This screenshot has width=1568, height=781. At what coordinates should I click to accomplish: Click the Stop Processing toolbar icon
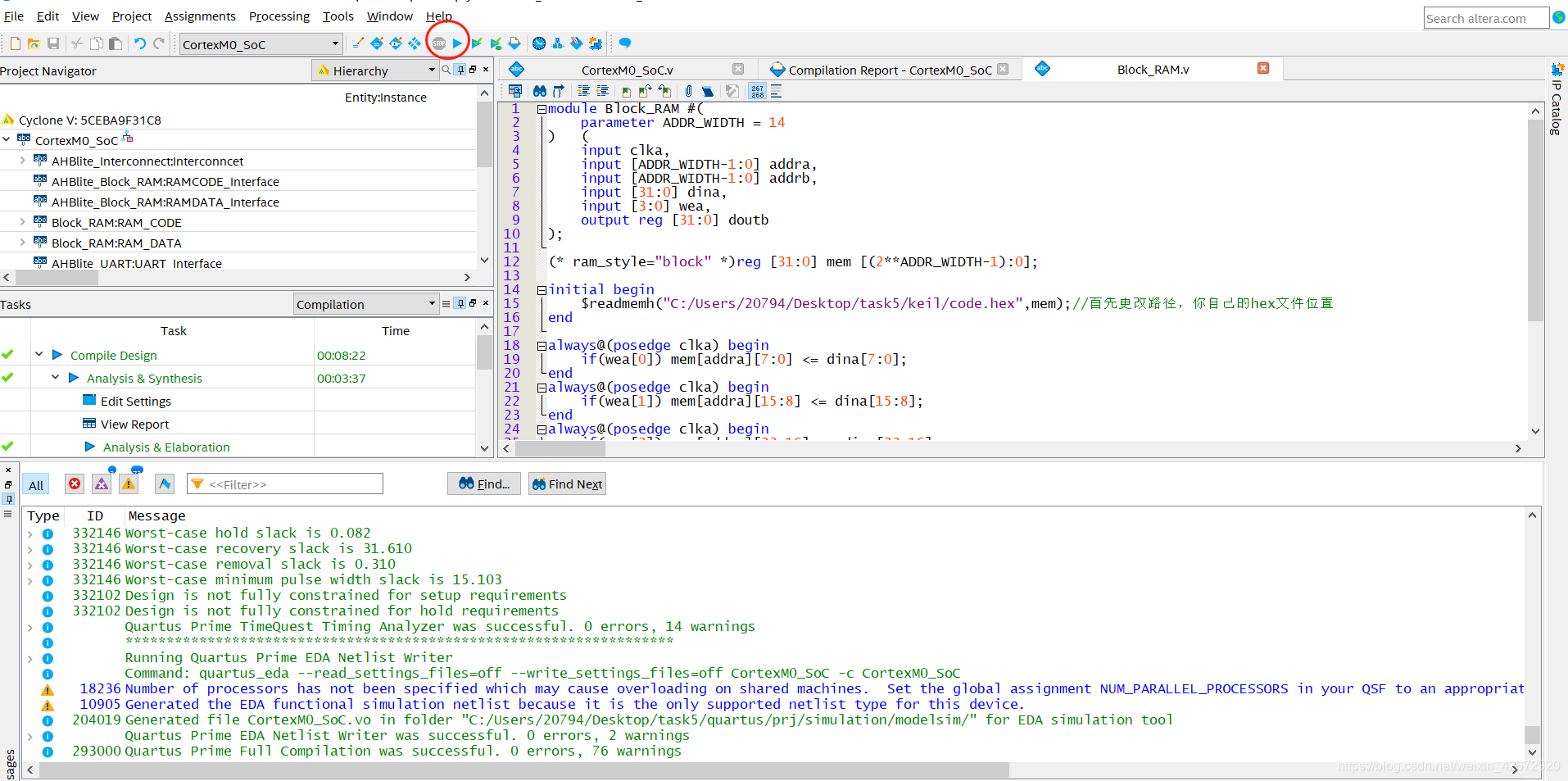(x=439, y=43)
